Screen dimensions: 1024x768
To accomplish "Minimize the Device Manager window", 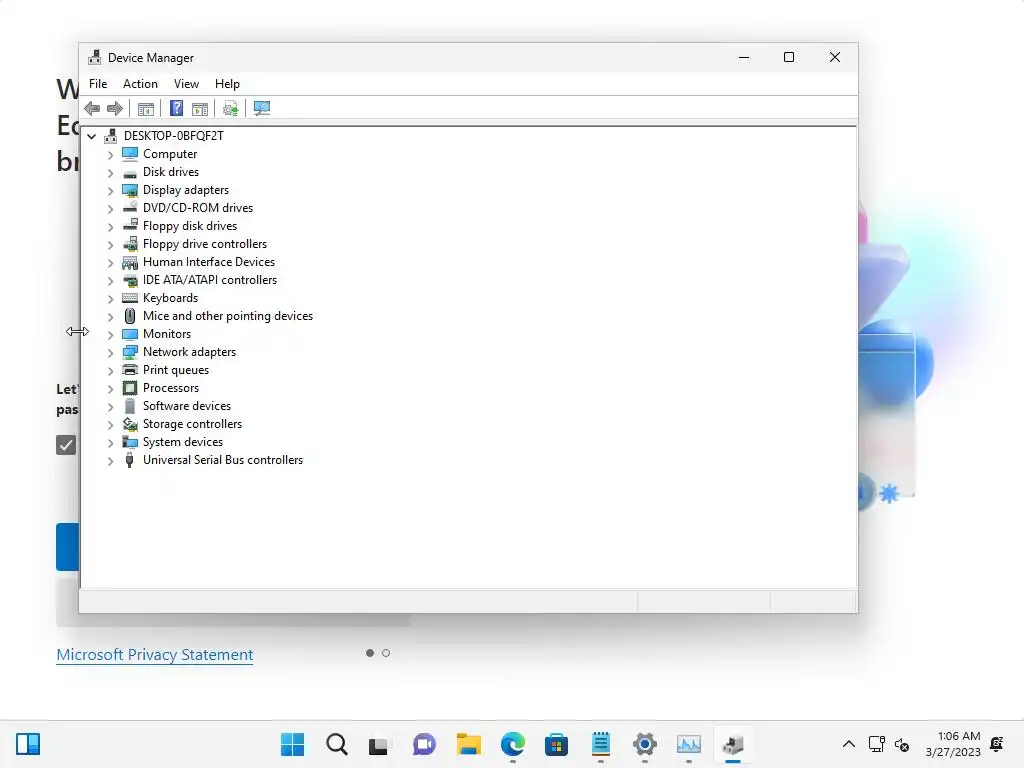I will 744,57.
